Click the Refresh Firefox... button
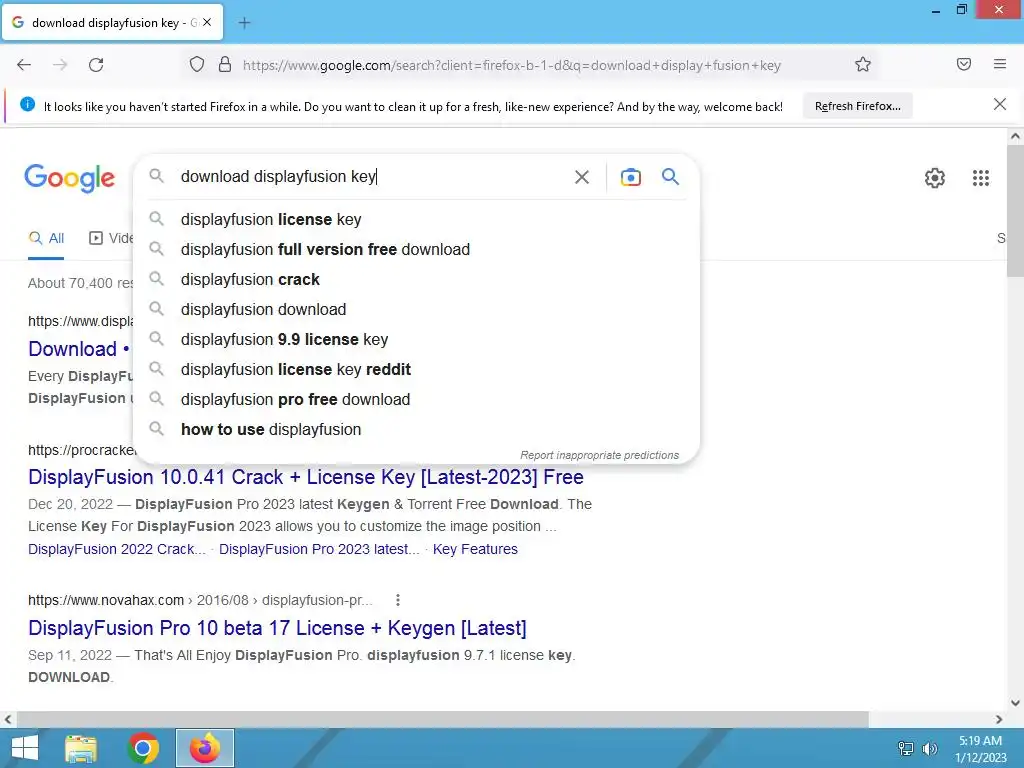Image resolution: width=1024 pixels, height=768 pixels. click(x=857, y=106)
